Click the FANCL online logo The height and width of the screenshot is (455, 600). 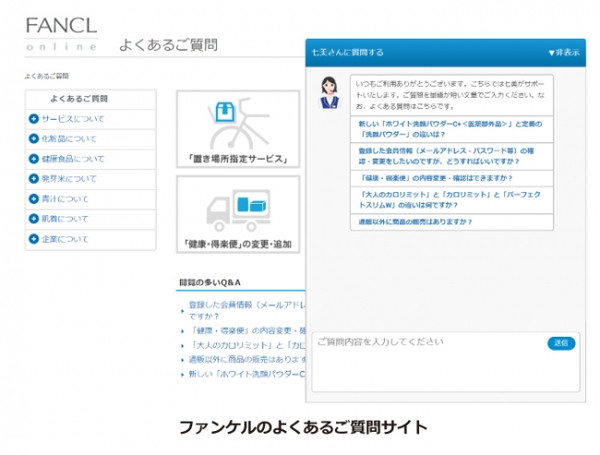62,34
